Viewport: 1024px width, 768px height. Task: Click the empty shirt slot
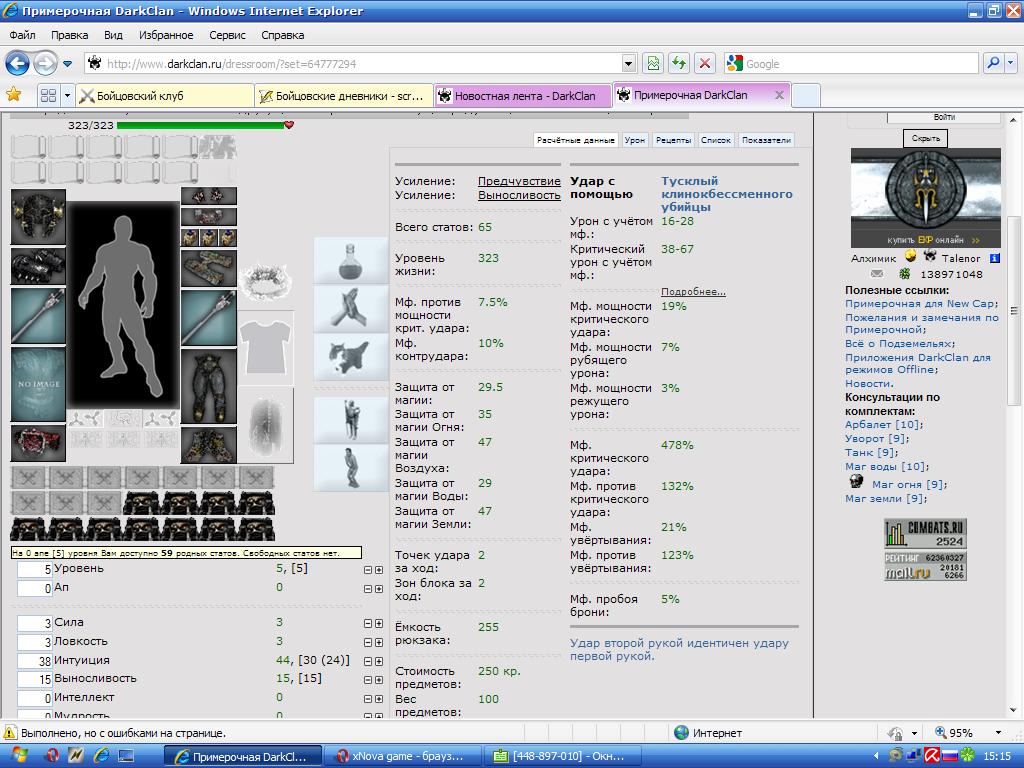click(x=265, y=347)
